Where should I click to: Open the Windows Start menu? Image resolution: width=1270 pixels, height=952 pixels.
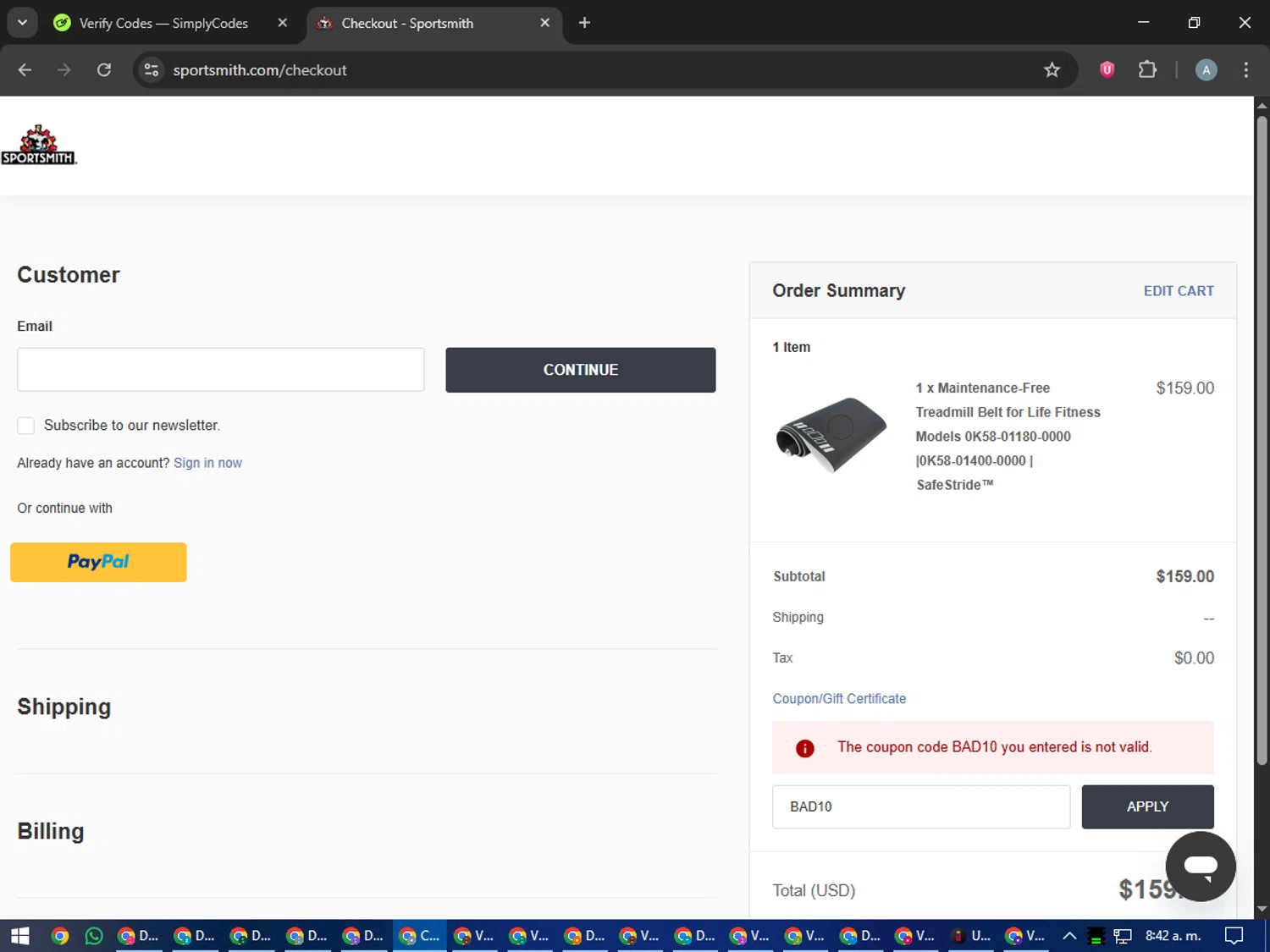pos(20,936)
